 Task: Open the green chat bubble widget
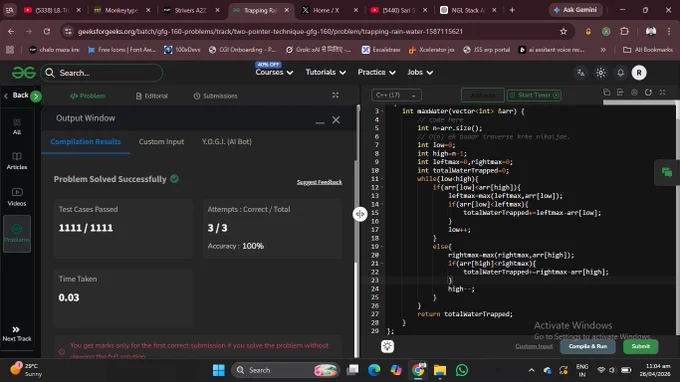point(667,173)
